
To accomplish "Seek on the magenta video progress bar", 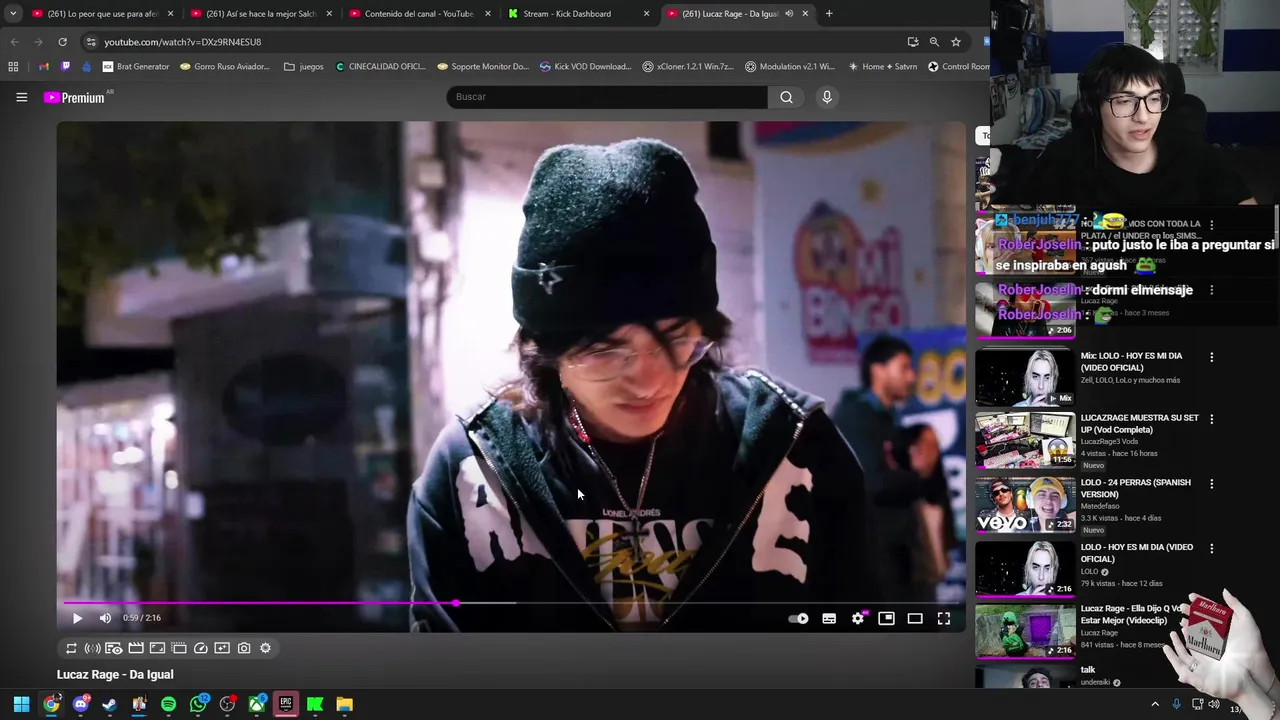I will click(510, 603).
